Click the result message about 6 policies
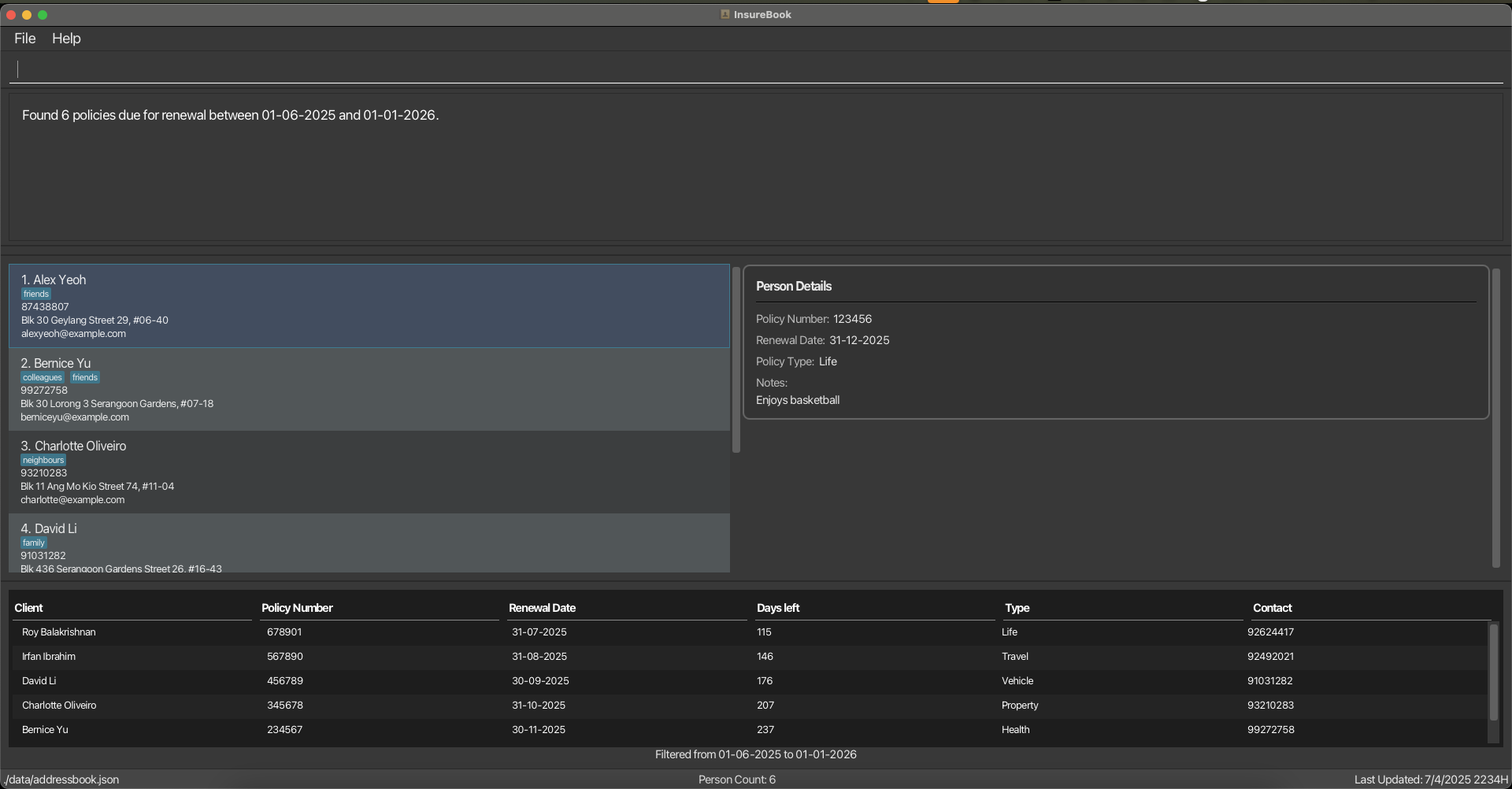 (230, 115)
